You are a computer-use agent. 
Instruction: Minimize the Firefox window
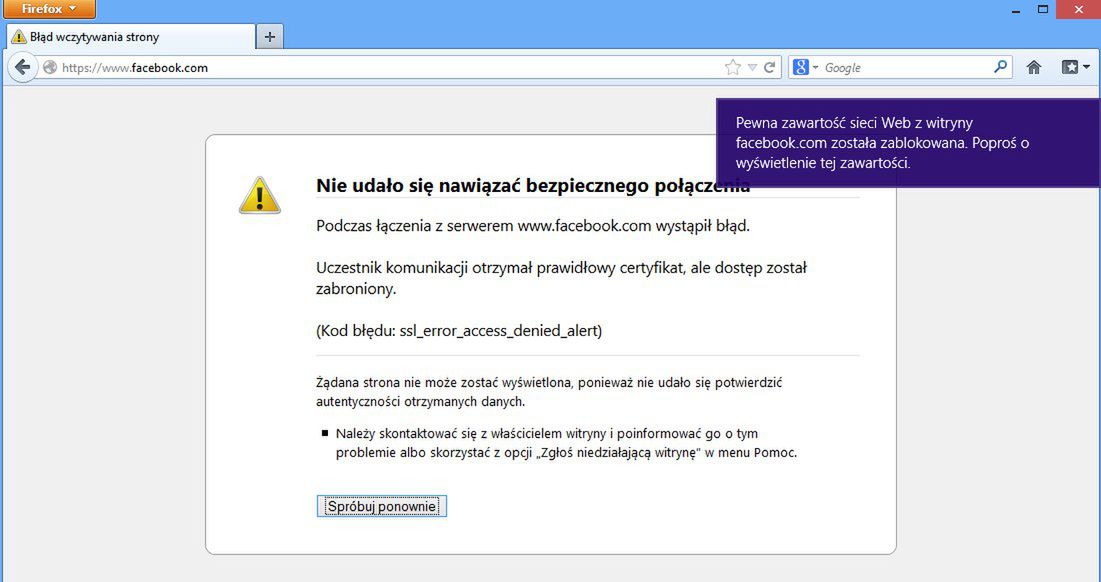click(1017, 10)
